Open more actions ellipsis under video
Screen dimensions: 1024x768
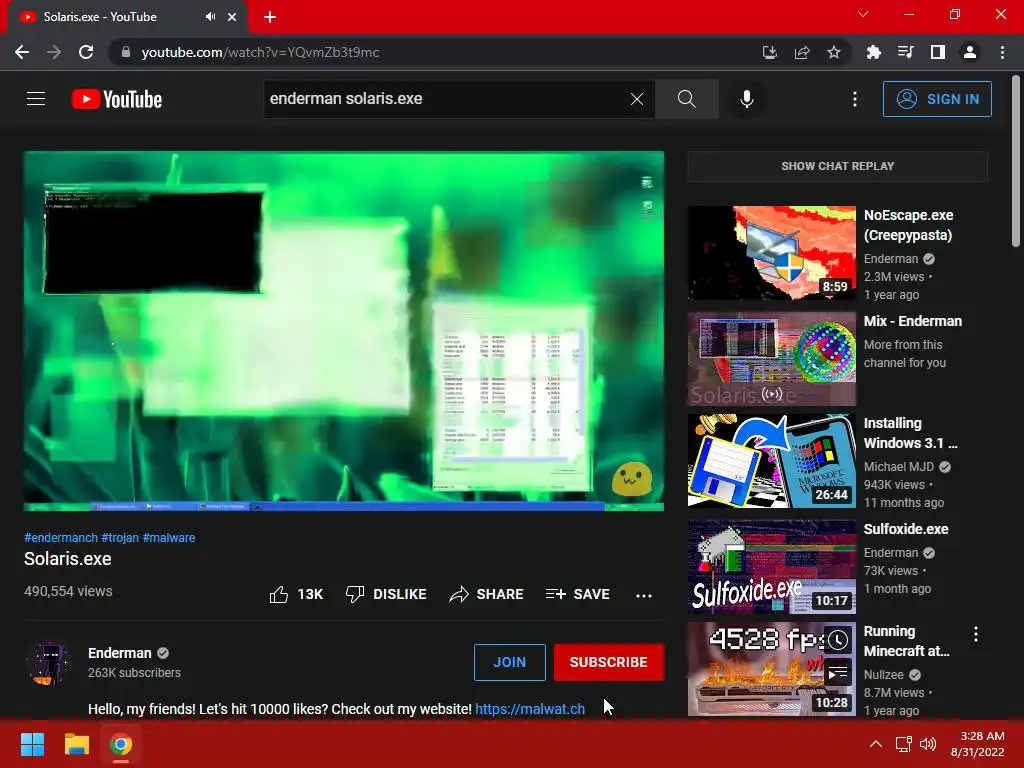pos(644,595)
